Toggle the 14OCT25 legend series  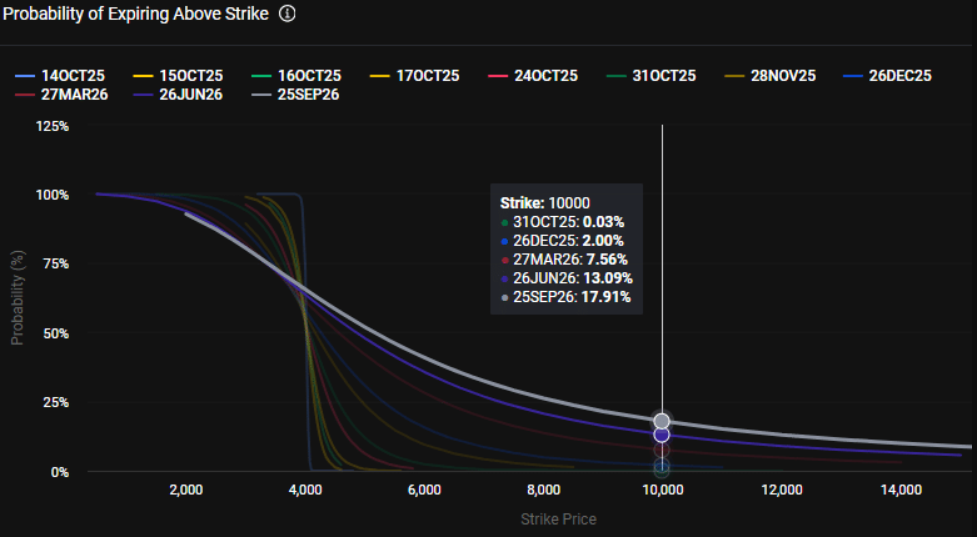(60, 75)
